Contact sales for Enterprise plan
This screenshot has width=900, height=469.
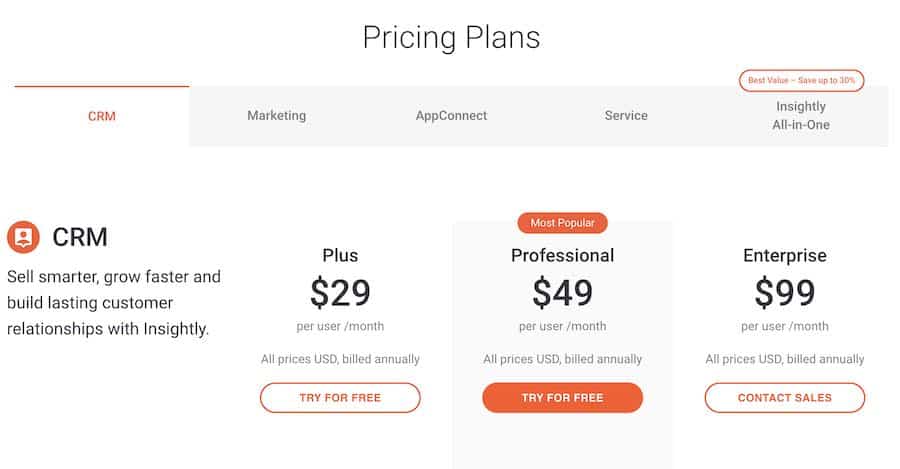point(785,397)
